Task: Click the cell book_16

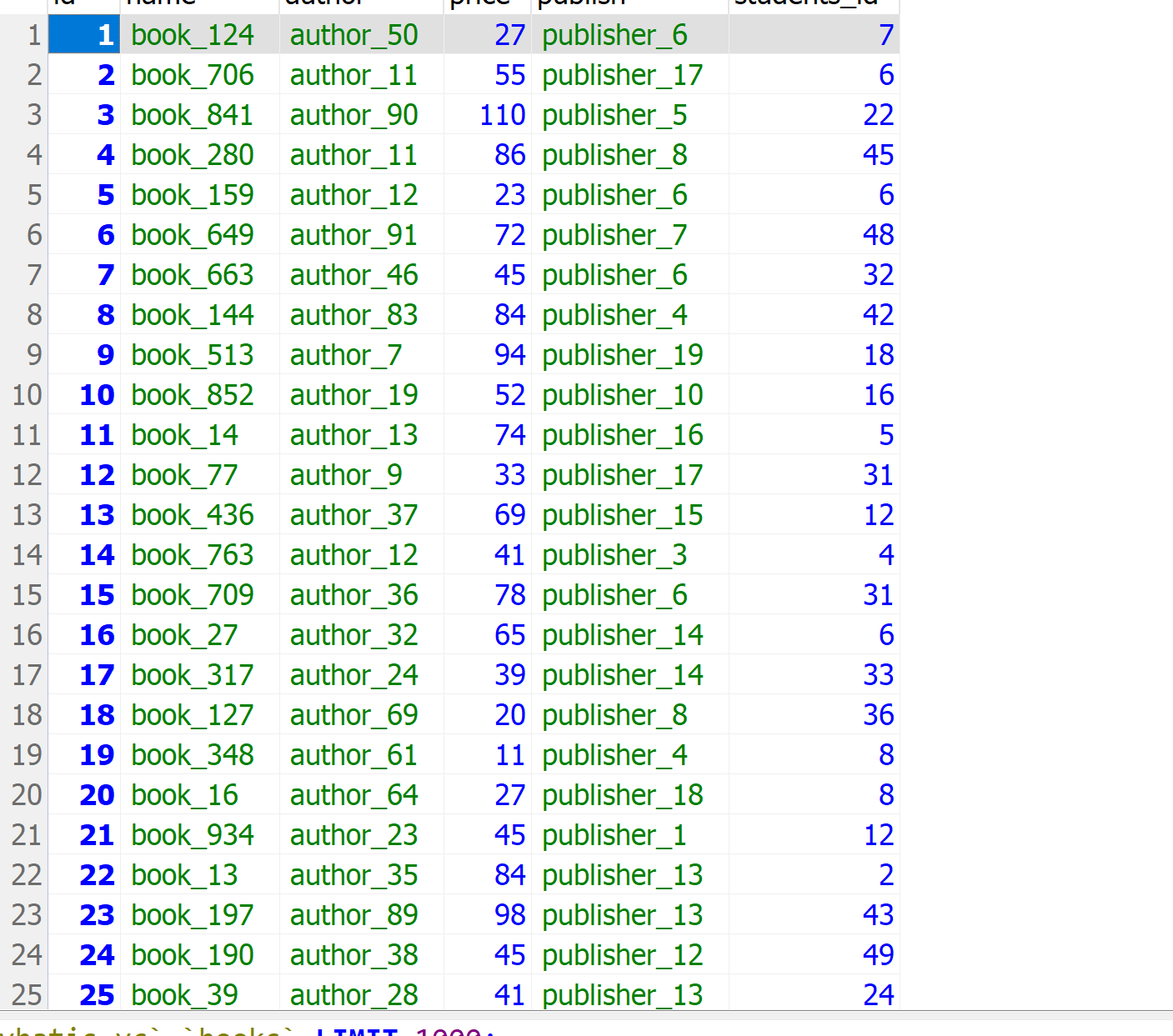Action: [x=199, y=794]
